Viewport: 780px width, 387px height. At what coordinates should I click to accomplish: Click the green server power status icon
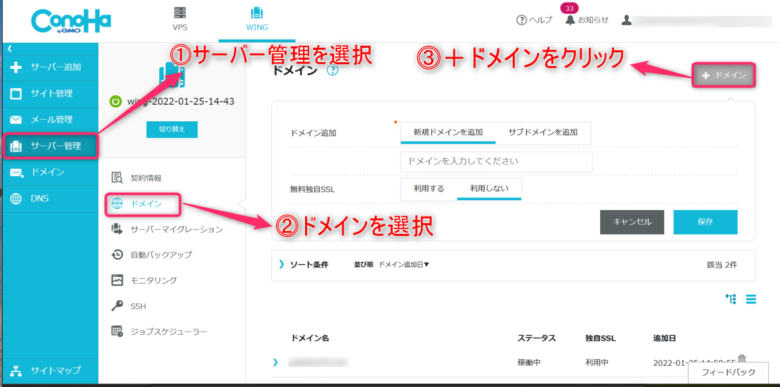115,102
